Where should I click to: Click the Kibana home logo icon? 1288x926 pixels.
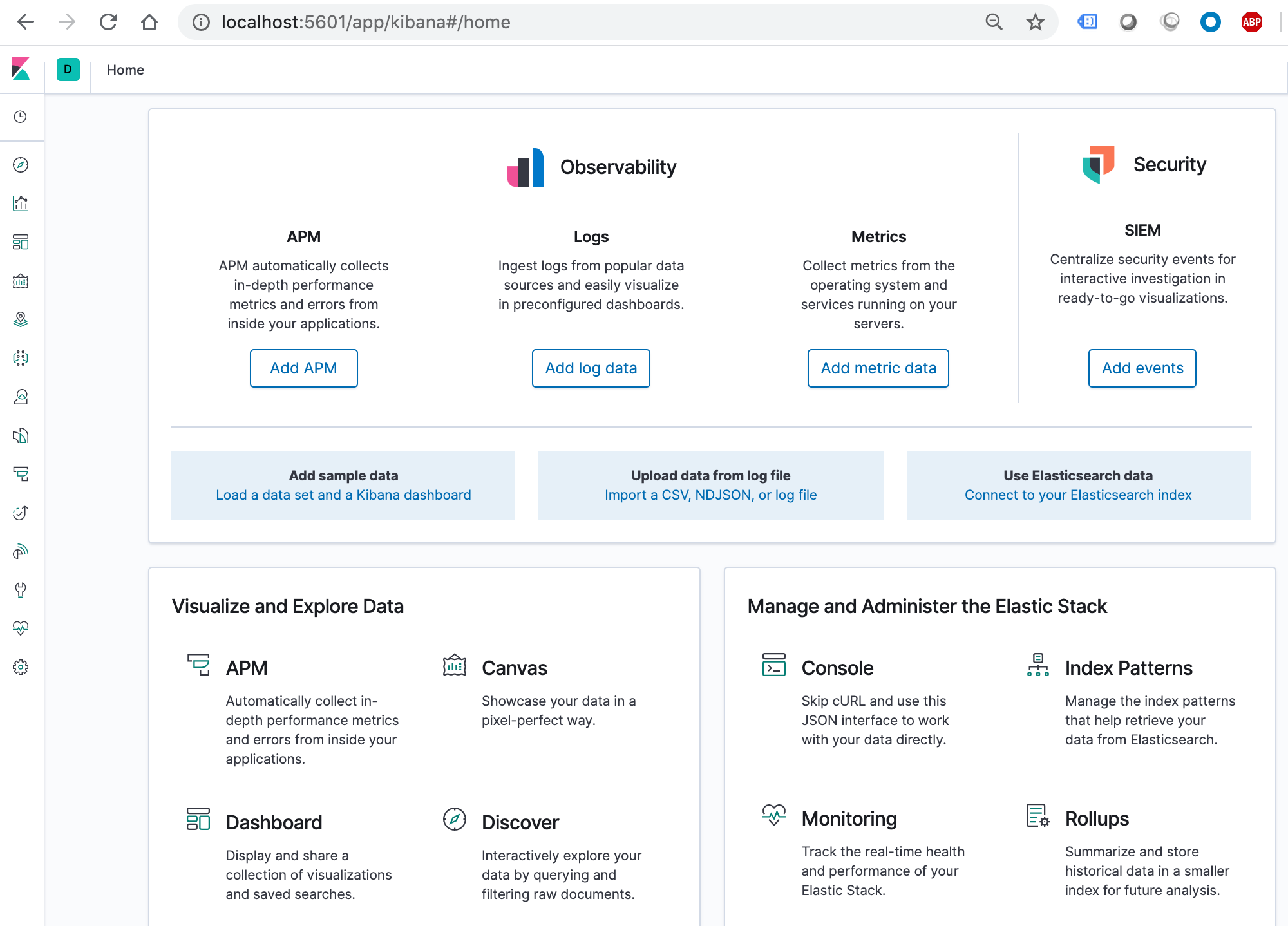[21, 68]
